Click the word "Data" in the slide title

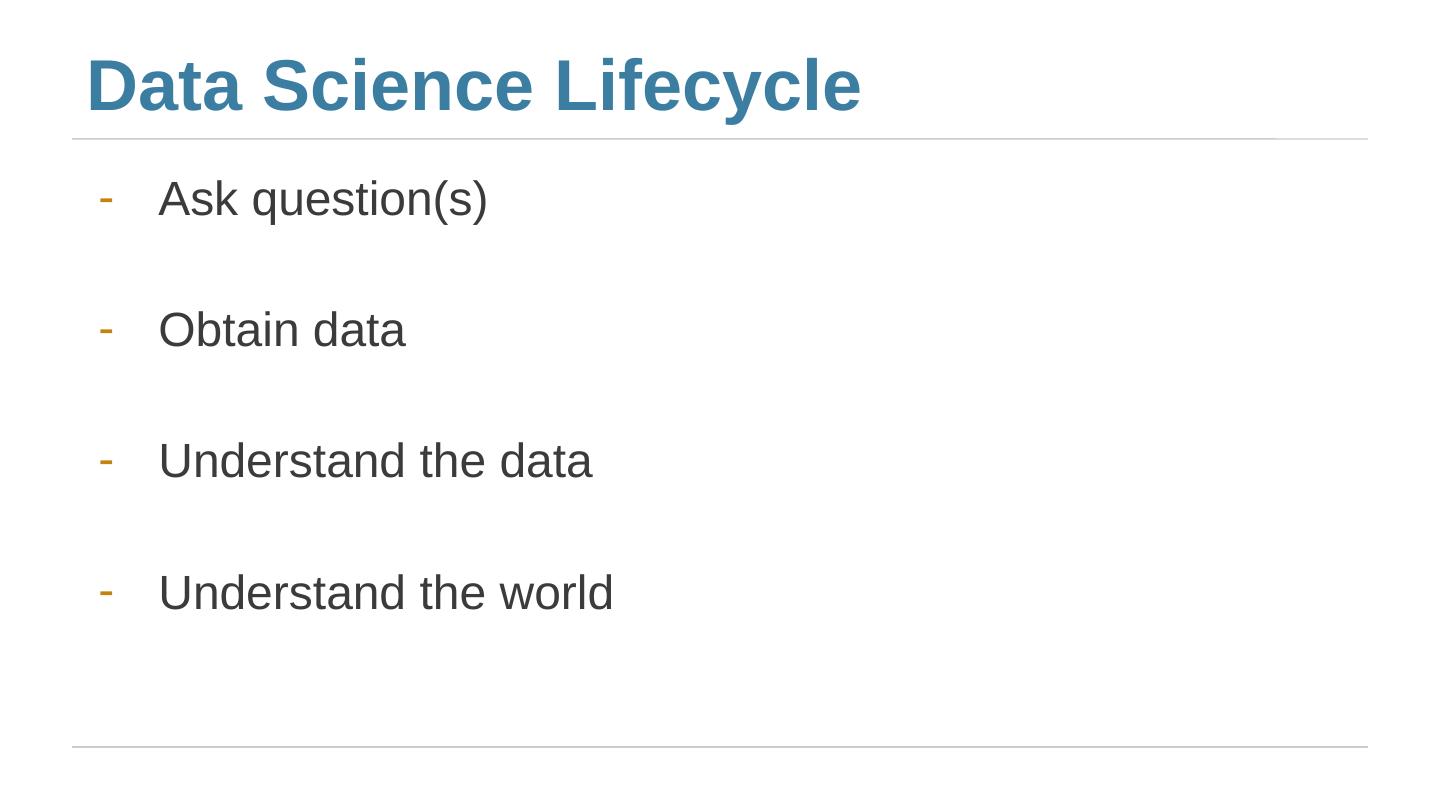click(164, 86)
